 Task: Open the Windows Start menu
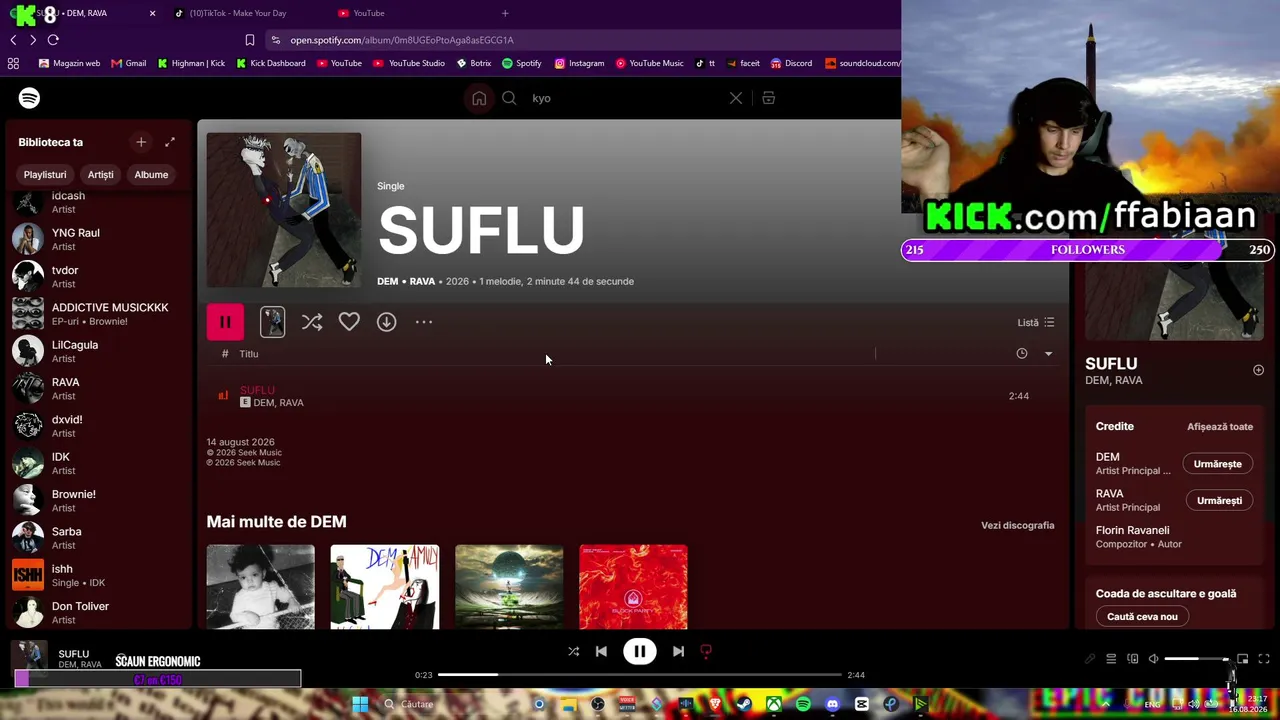pos(360,704)
